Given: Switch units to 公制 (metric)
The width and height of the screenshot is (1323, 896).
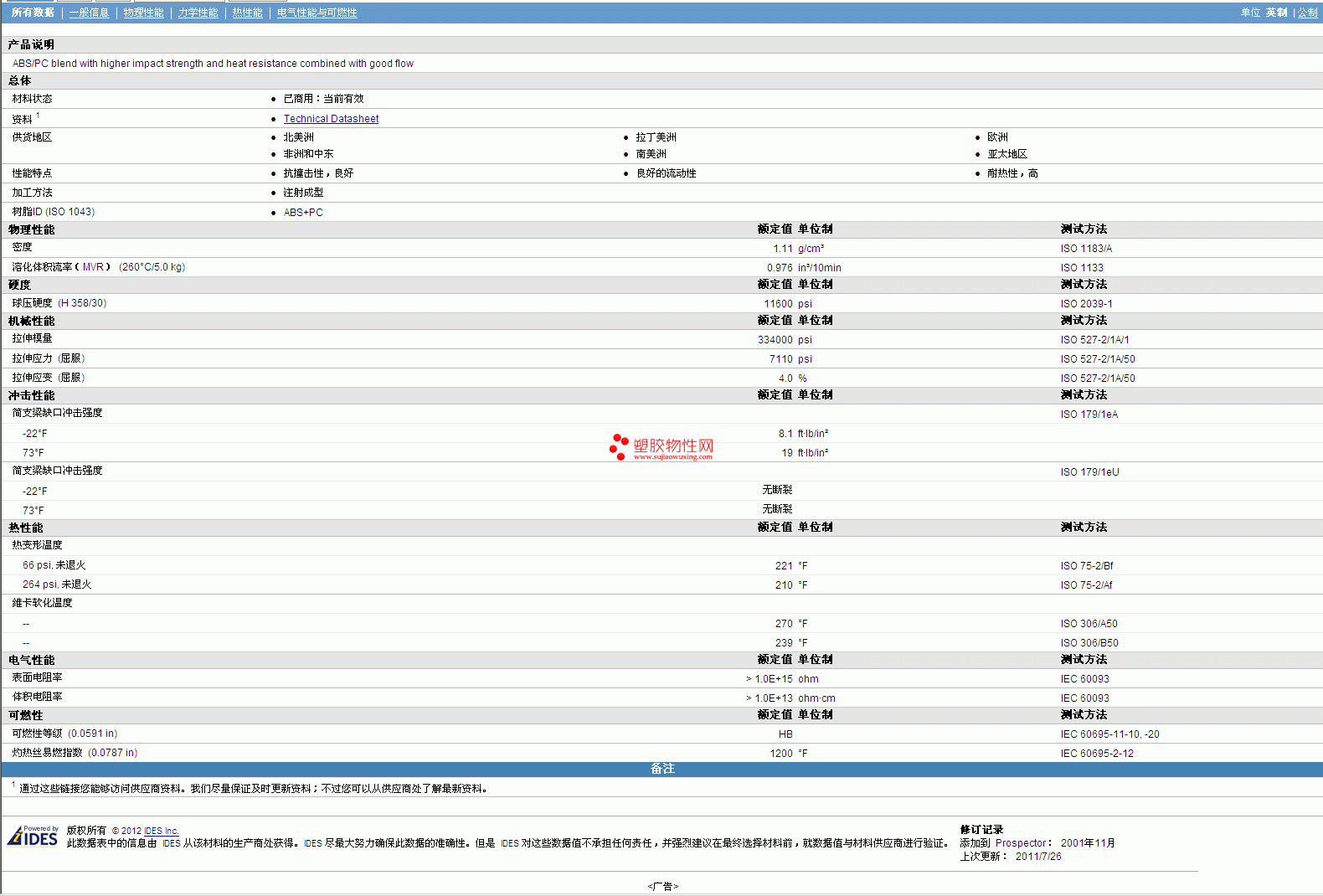Looking at the screenshot, I should (1307, 13).
